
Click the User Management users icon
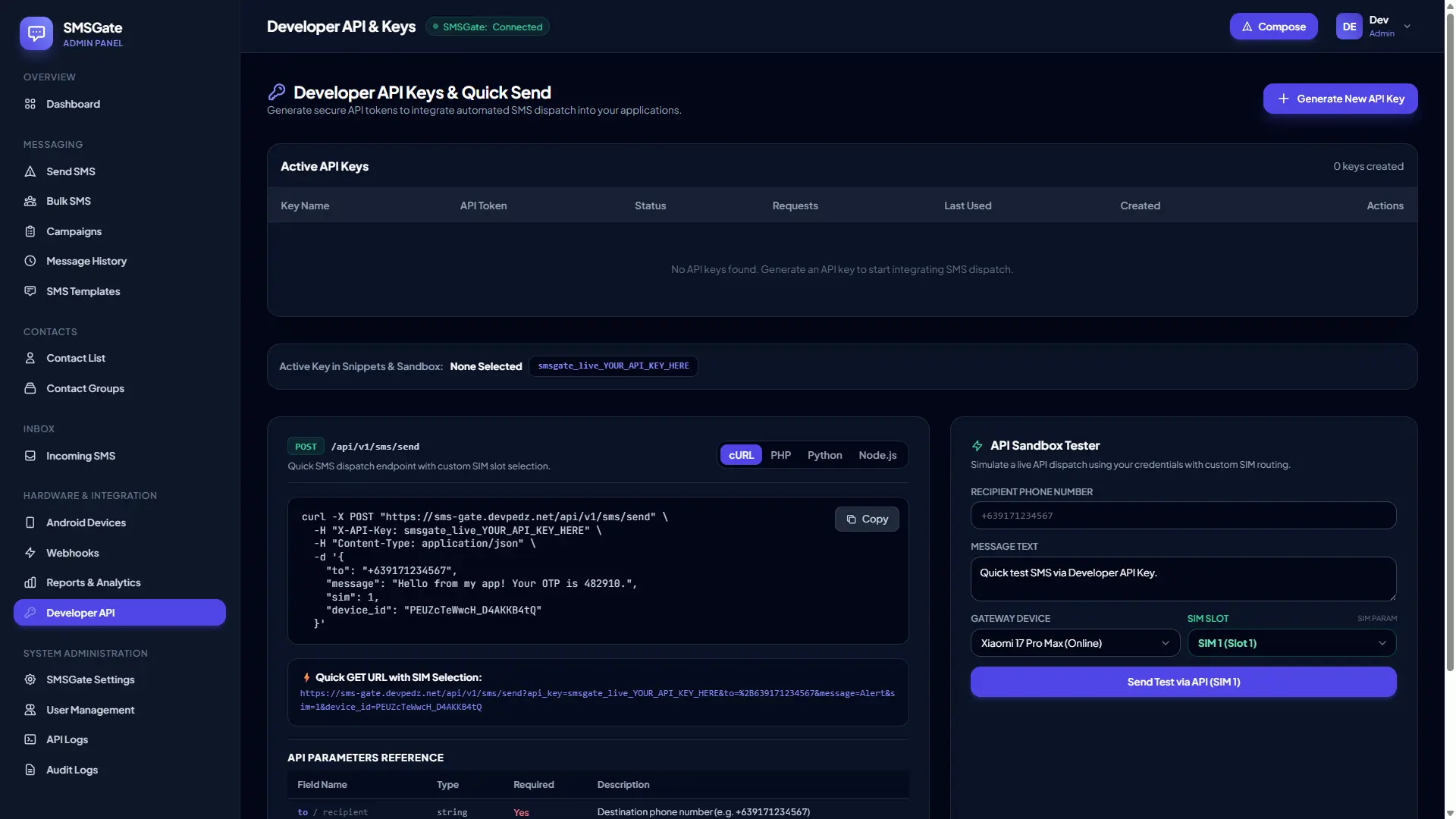(x=30, y=710)
